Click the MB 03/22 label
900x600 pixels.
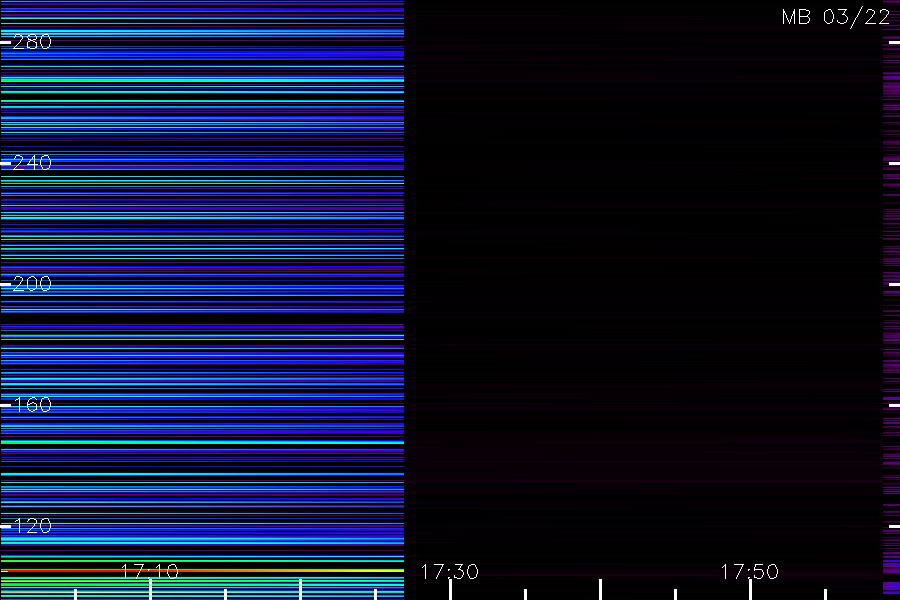(x=836, y=17)
